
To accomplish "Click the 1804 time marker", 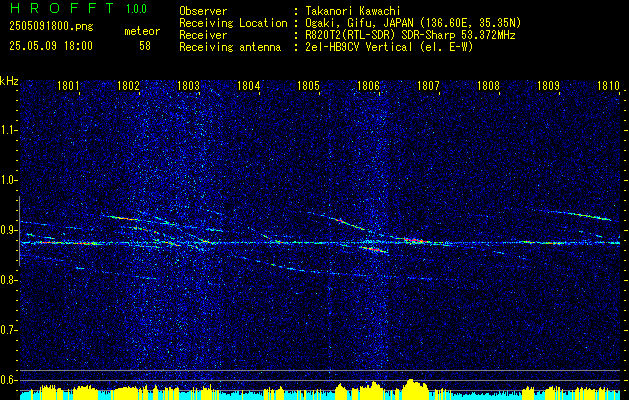I will 248,85.
